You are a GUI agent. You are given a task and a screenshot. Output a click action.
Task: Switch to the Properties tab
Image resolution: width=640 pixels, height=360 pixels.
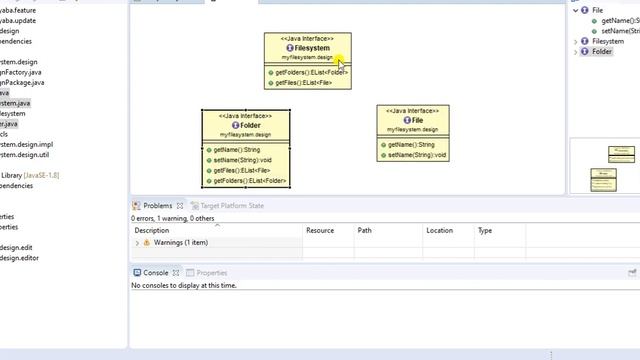(x=211, y=273)
